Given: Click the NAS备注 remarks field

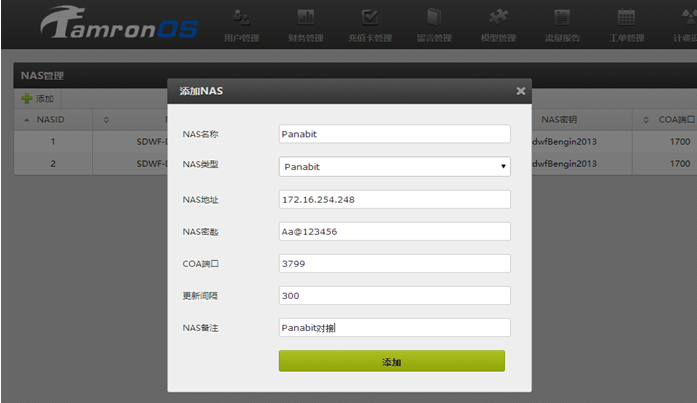Looking at the screenshot, I should [394, 328].
